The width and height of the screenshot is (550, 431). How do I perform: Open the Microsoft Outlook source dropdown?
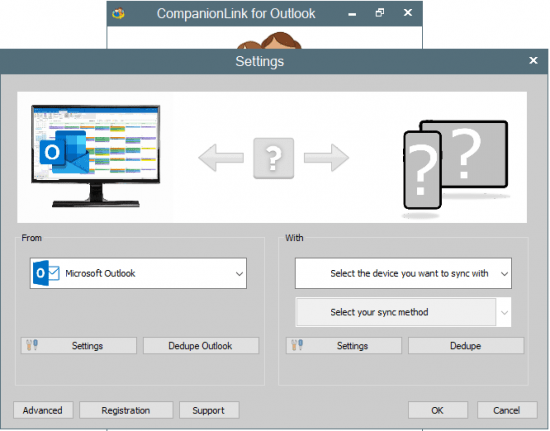point(138,273)
